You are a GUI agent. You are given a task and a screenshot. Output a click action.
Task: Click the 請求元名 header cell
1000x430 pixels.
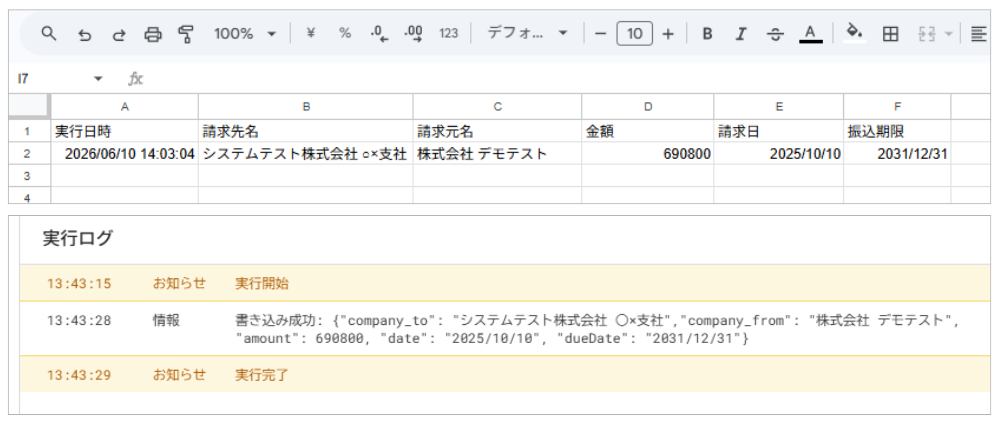tap(497, 131)
